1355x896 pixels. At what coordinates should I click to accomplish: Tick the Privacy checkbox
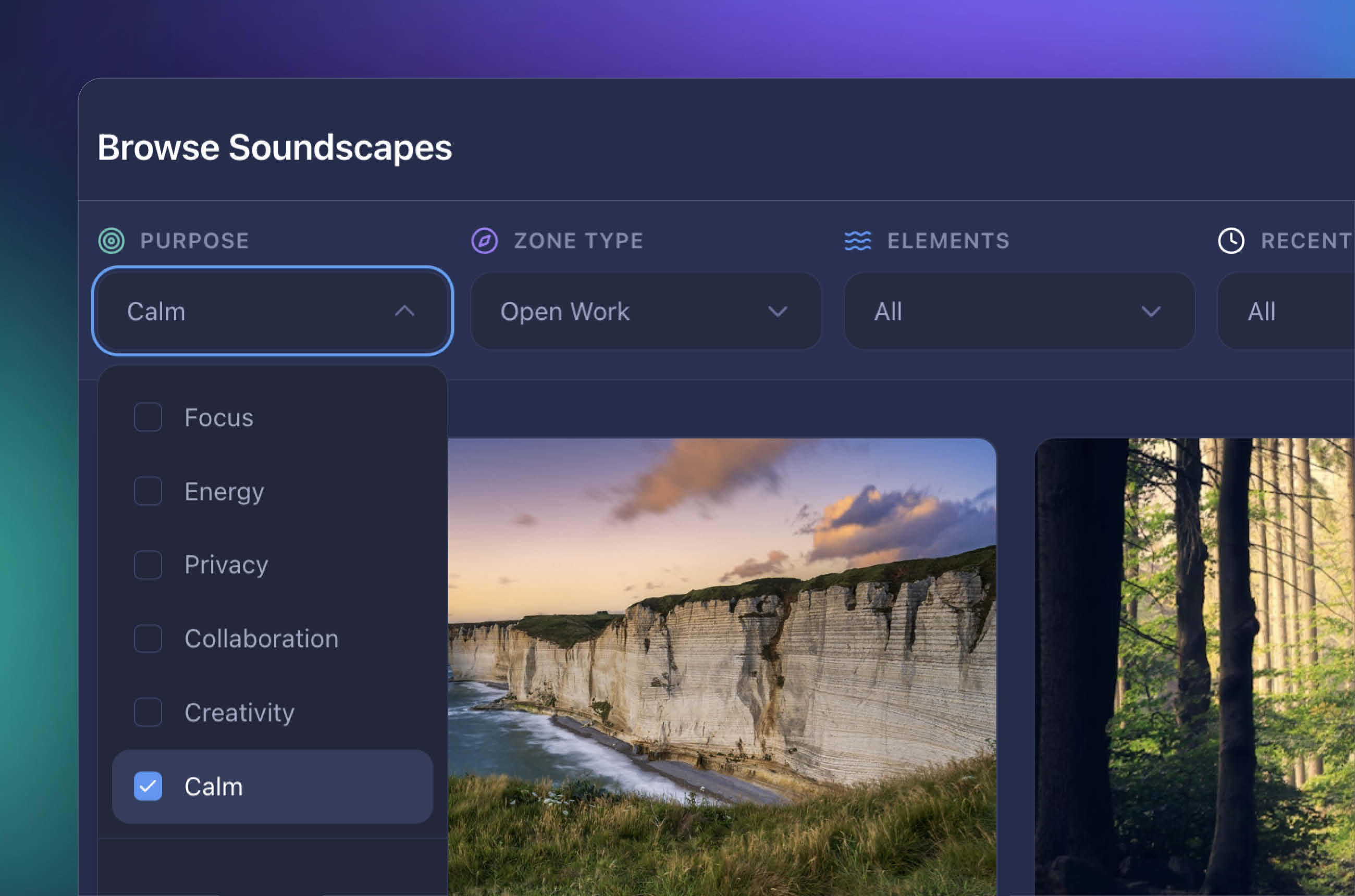[147, 565]
